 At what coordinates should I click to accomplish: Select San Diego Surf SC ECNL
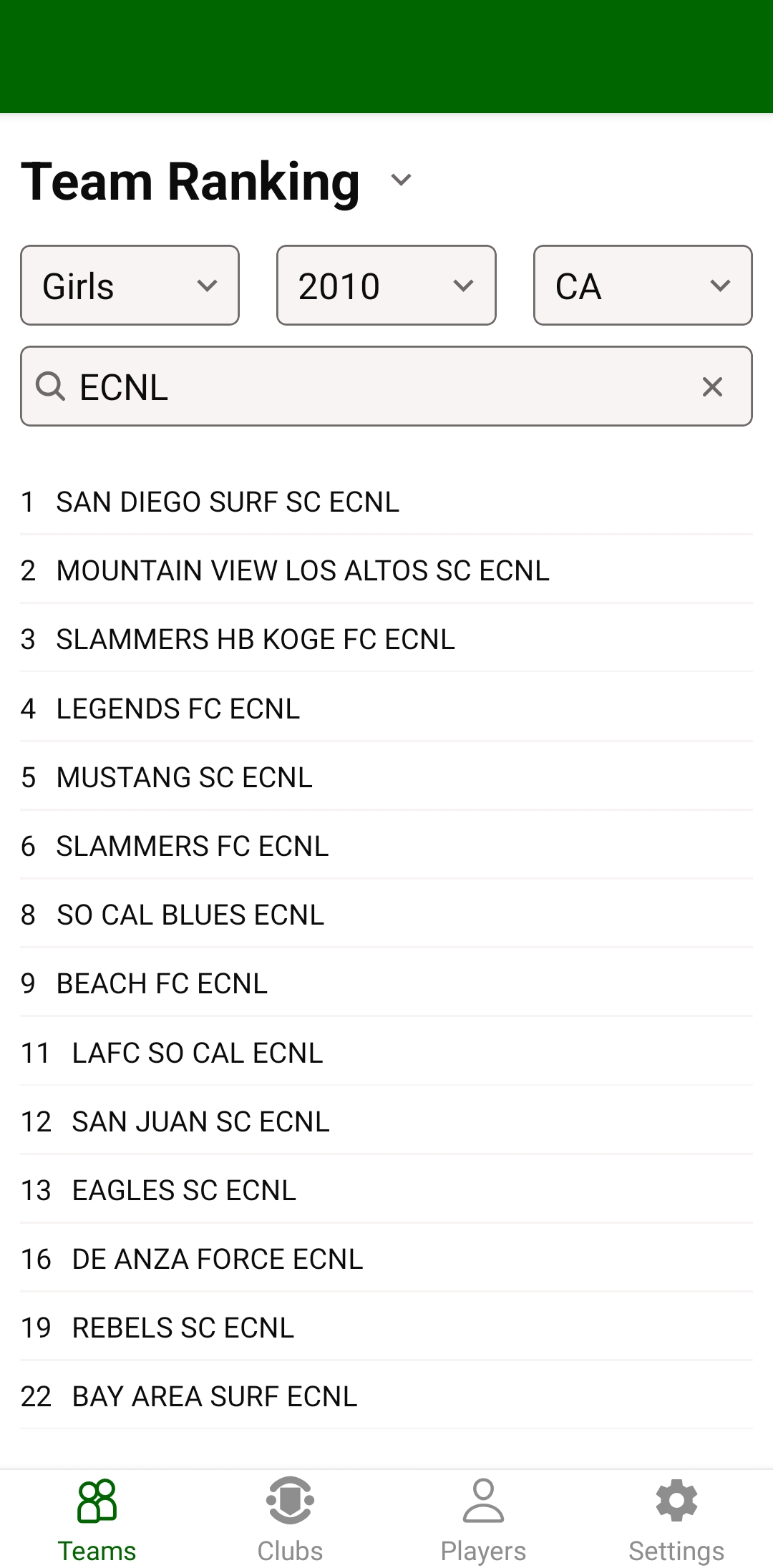click(x=228, y=502)
